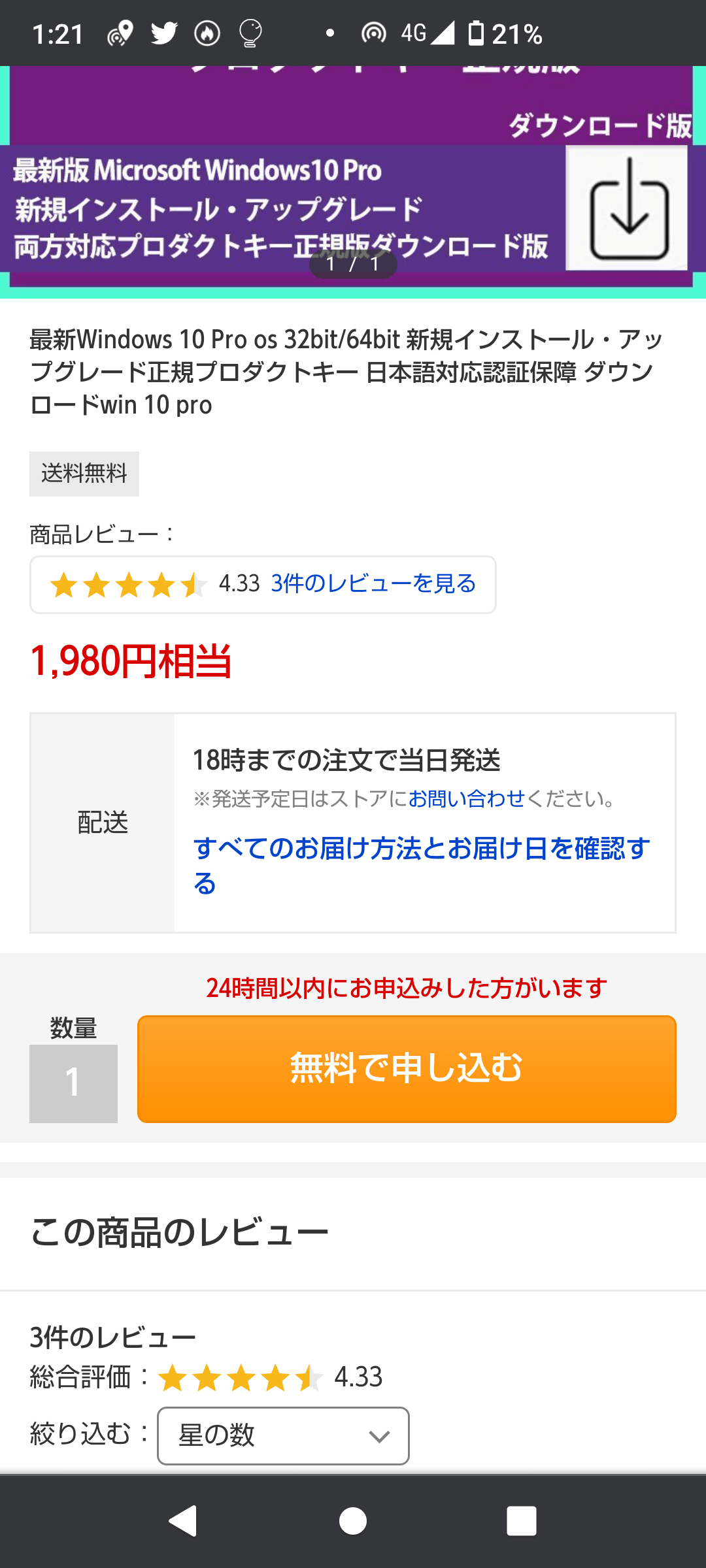Tap the hotspot signal status icon
This screenshot has width=706, height=1568.
[x=373, y=33]
